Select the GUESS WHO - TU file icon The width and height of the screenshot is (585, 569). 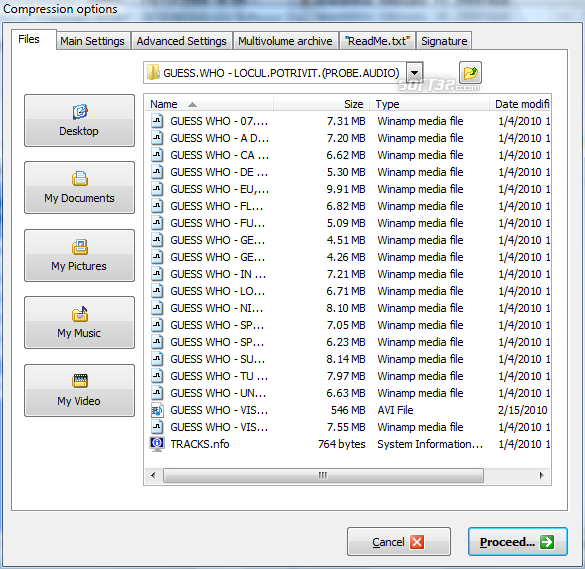(157, 376)
